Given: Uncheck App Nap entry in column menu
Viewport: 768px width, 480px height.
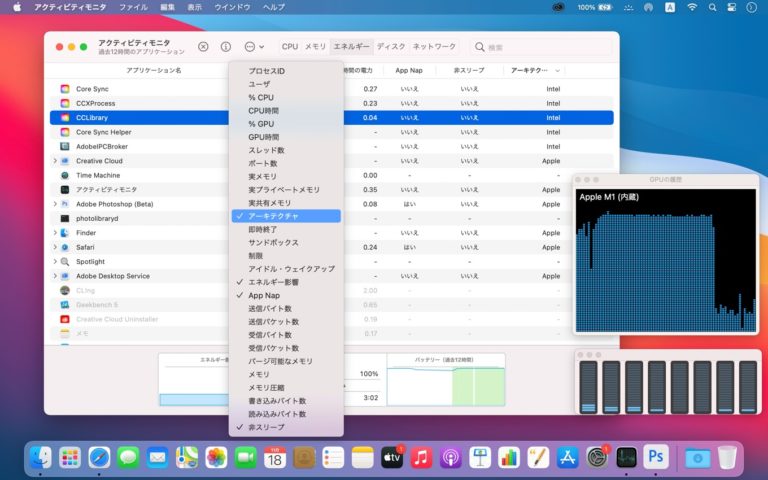Looking at the screenshot, I should [x=286, y=295].
